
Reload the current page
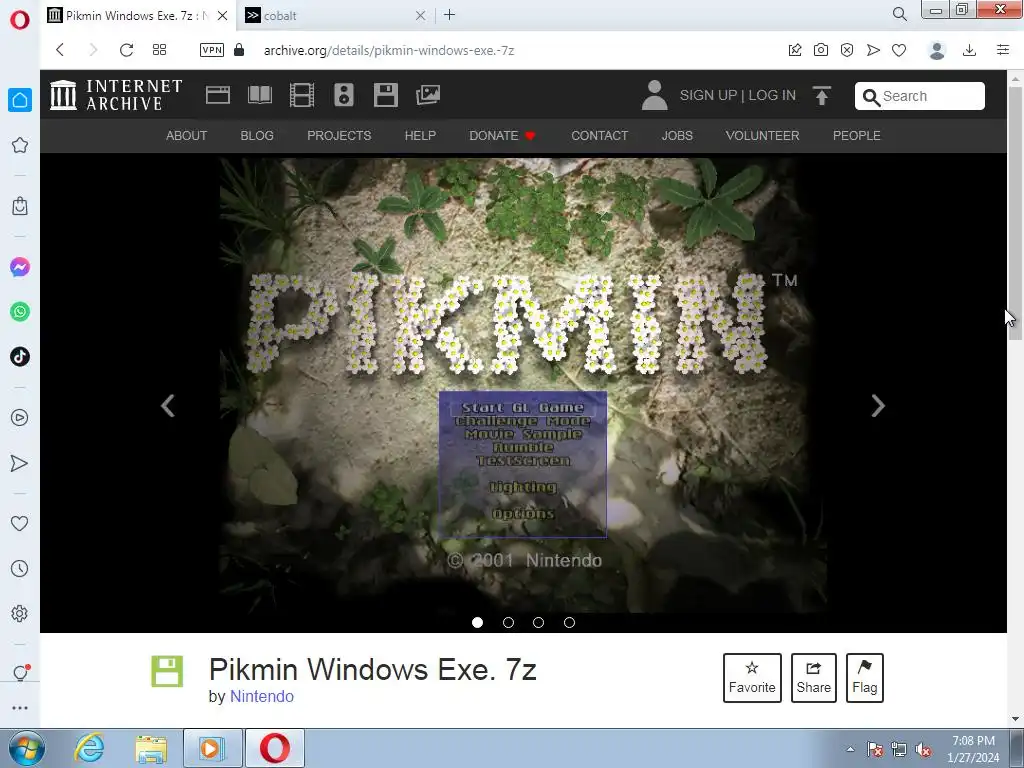[126, 50]
